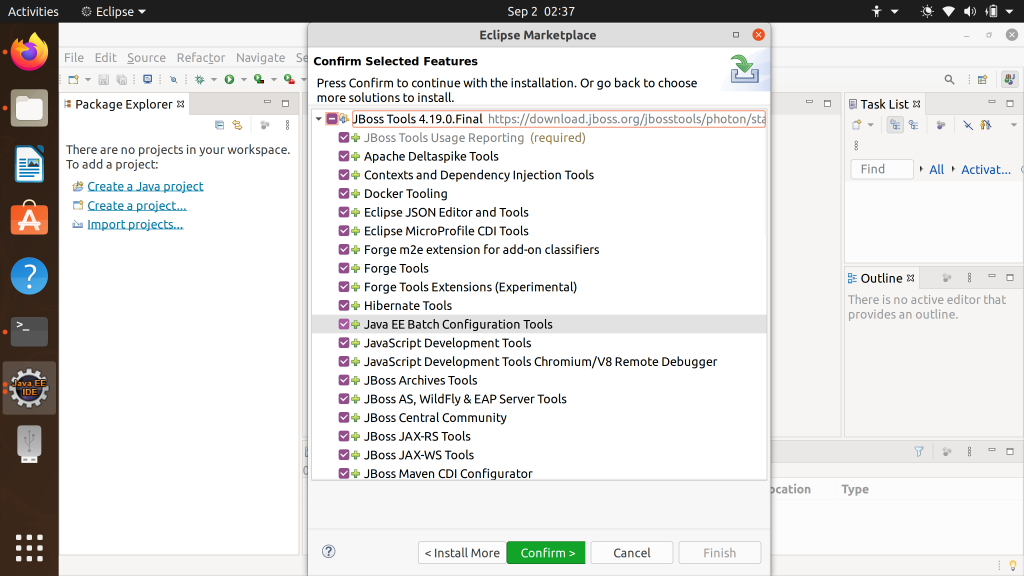Click the help question mark icon in dialog
The height and width of the screenshot is (576, 1024).
pyautogui.click(x=329, y=552)
